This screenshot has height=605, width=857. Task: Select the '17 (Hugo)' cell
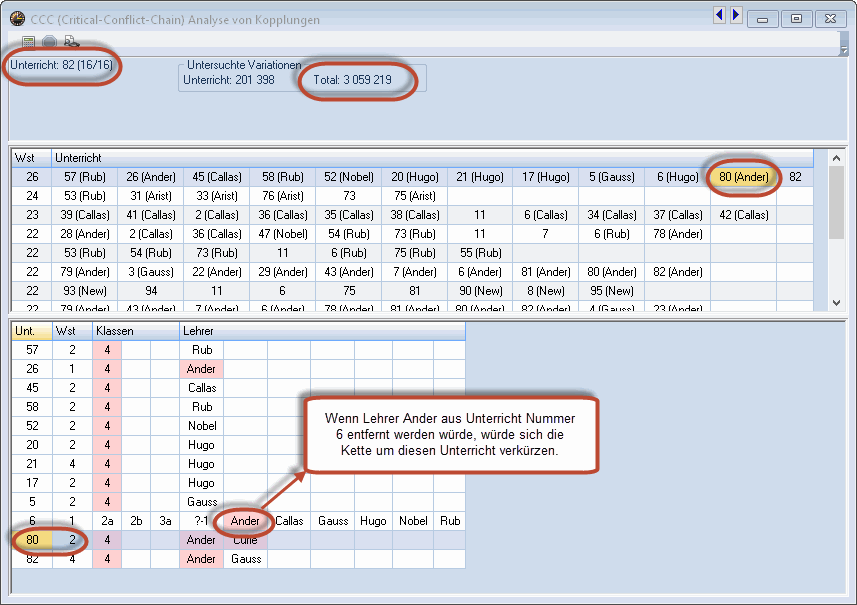[546, 177]
